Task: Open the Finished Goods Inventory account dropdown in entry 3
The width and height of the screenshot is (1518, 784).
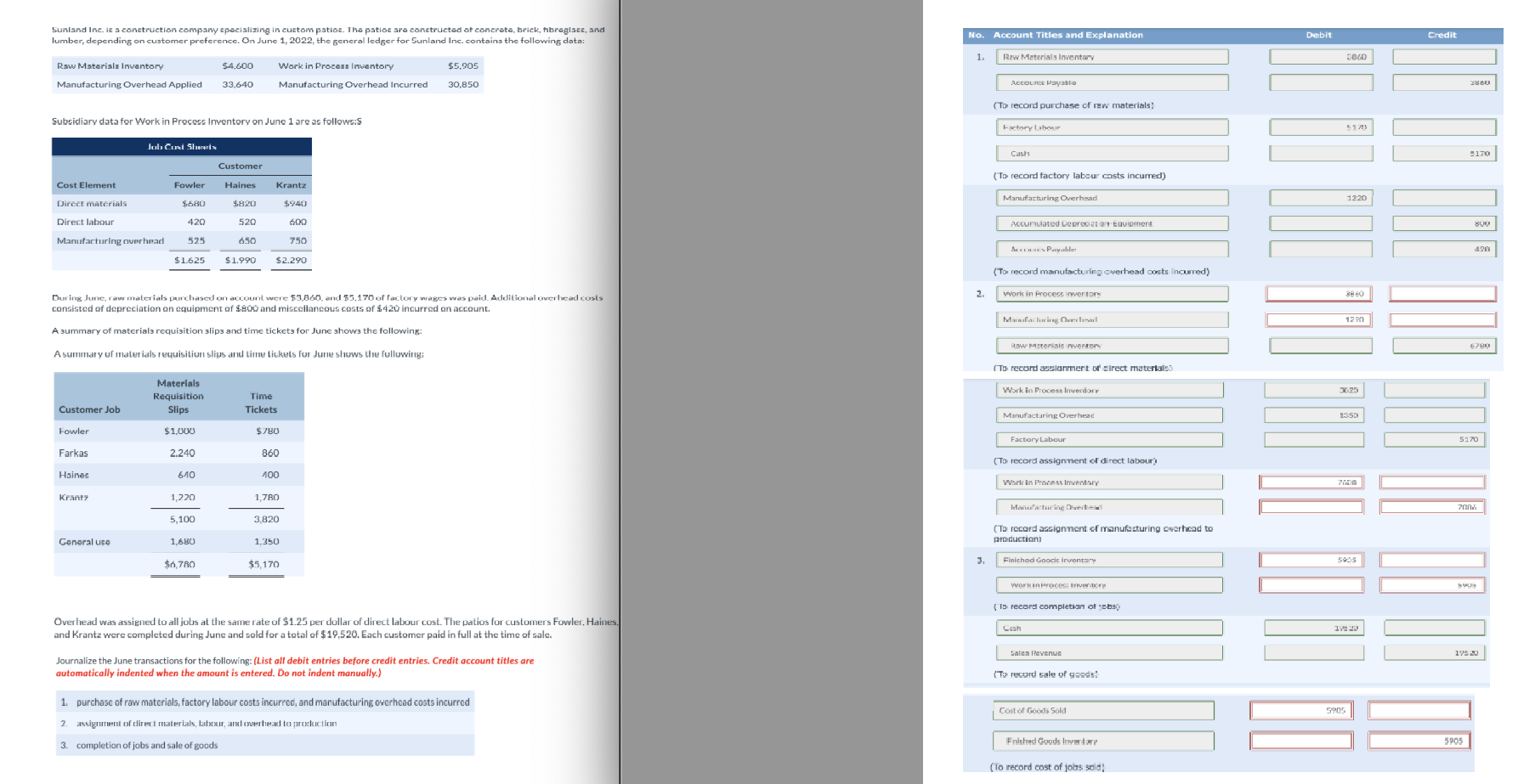Action: point(1108,559)
